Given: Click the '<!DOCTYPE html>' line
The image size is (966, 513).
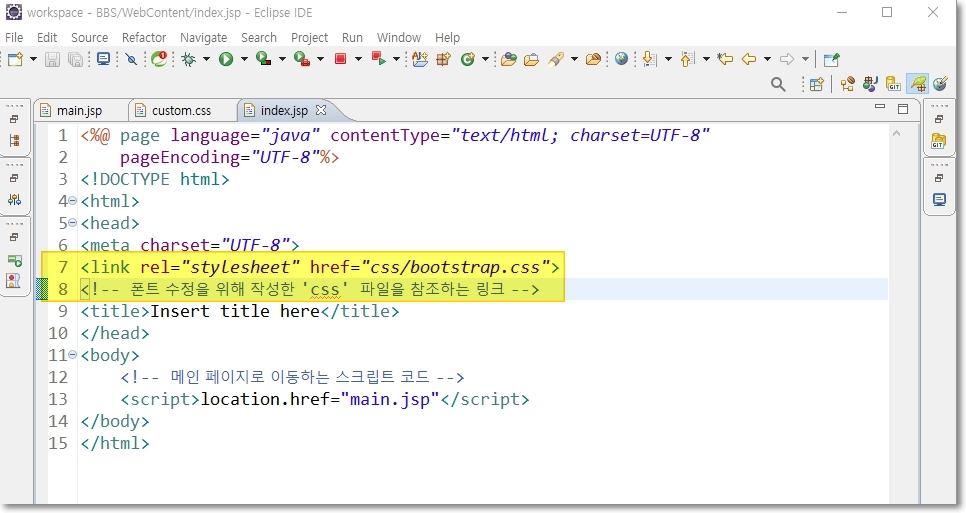Looking at the screenshot, I should [x=155, y=179].
